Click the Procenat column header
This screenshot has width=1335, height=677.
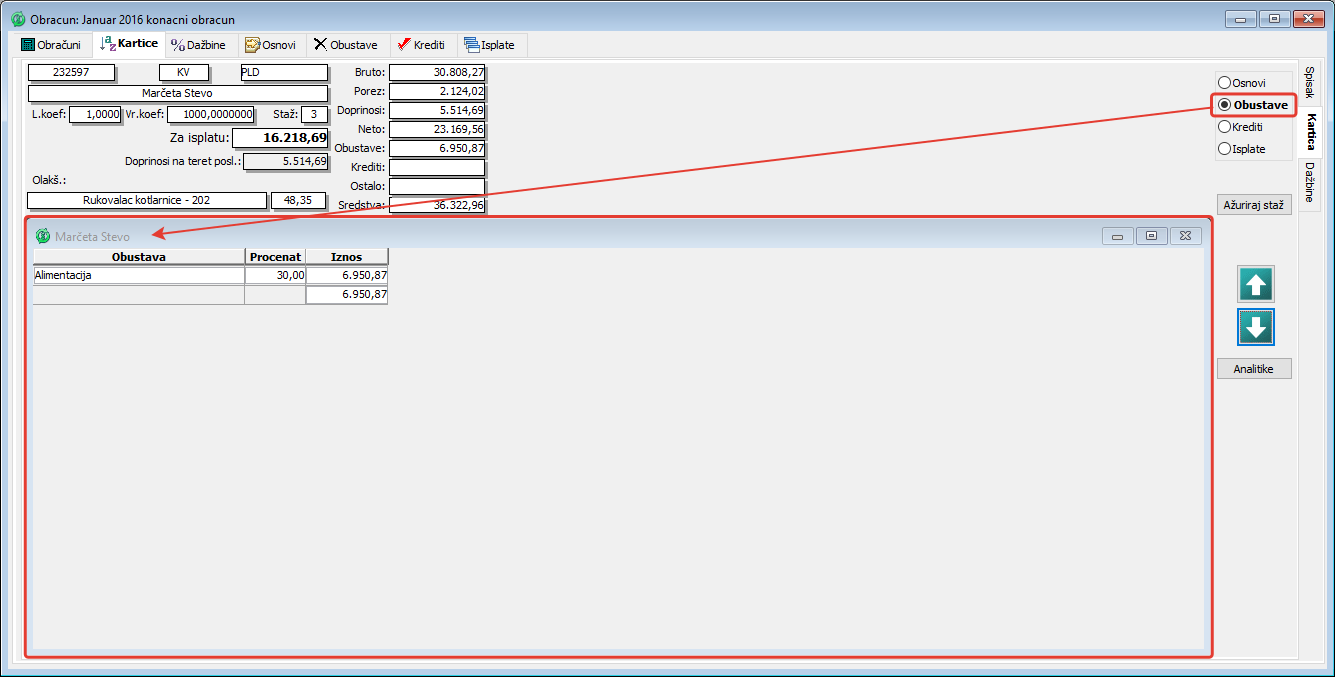(x=275, y=257)
